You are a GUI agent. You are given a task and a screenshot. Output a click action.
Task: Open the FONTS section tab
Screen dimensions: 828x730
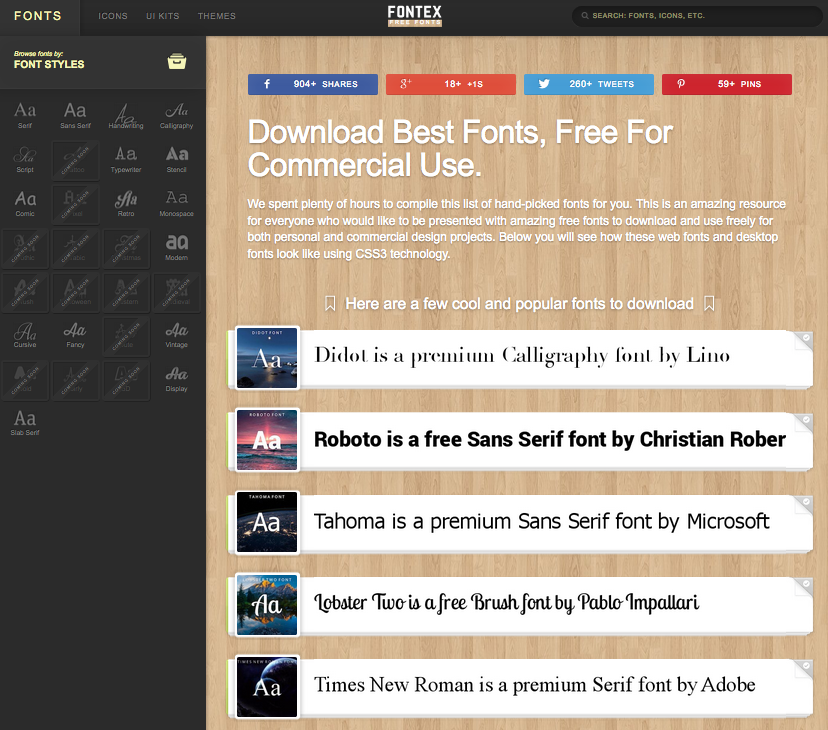pyautogui.click(x=38, y=16)
